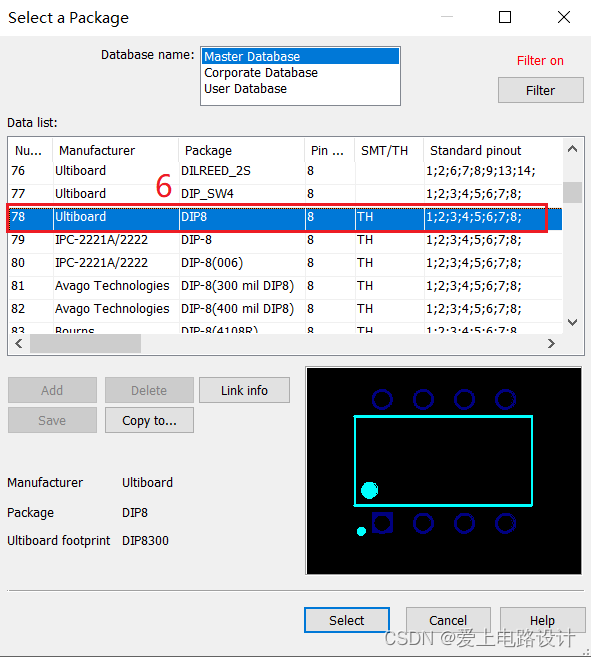Click the SMT/TH column header

(389, 150)
